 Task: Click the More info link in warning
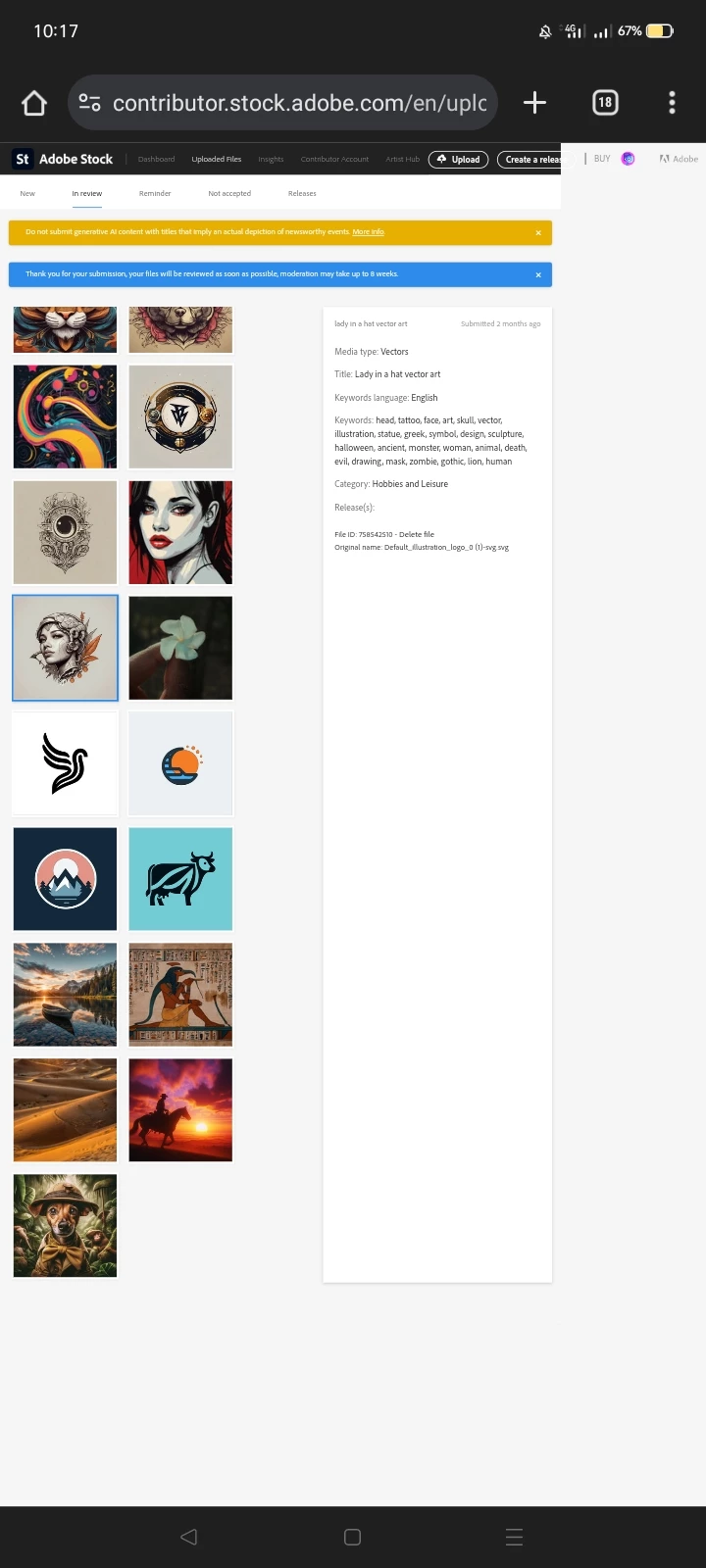[x=369, y=232]
